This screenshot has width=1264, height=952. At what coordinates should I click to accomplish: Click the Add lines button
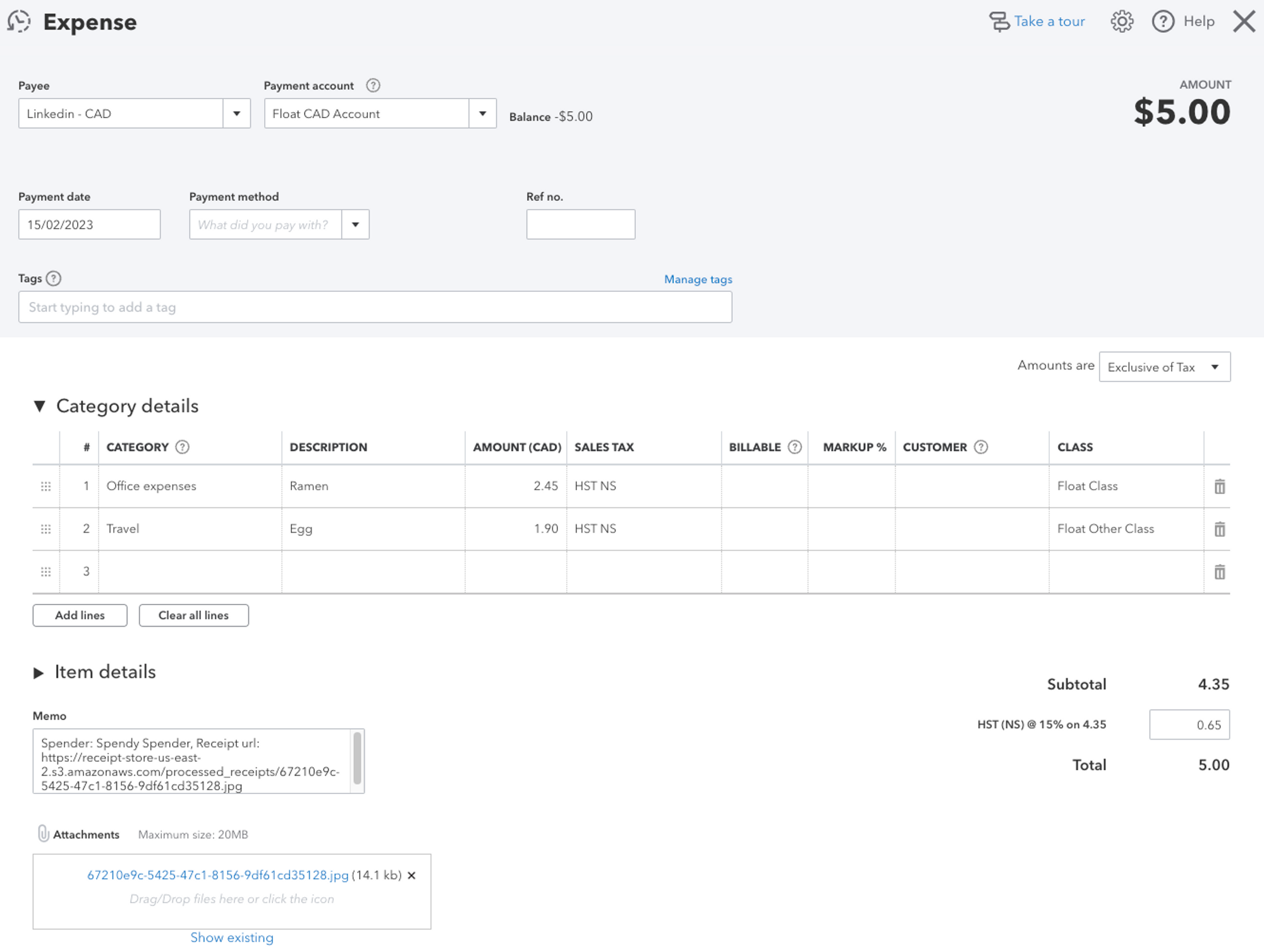[x=80, y=615]
